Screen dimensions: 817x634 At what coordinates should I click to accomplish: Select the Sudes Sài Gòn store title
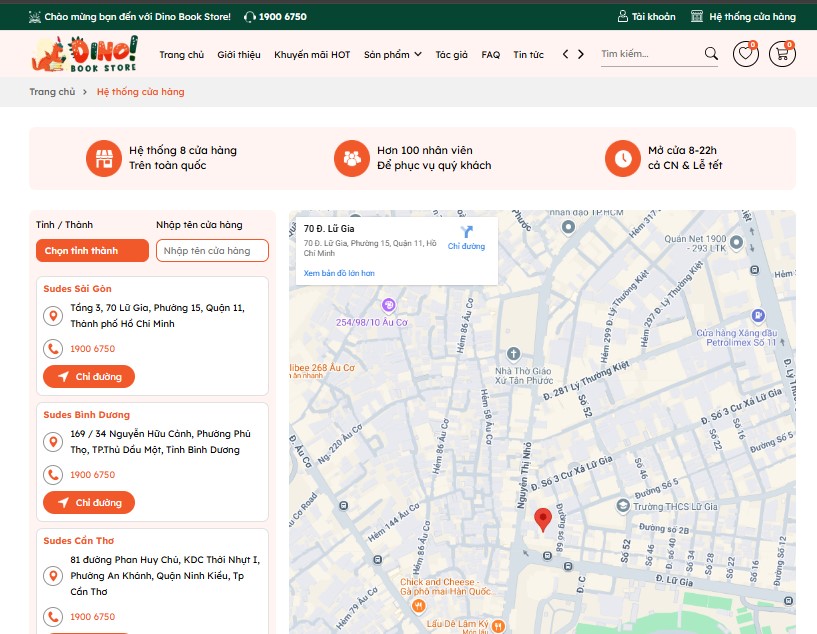coord(77,289)
